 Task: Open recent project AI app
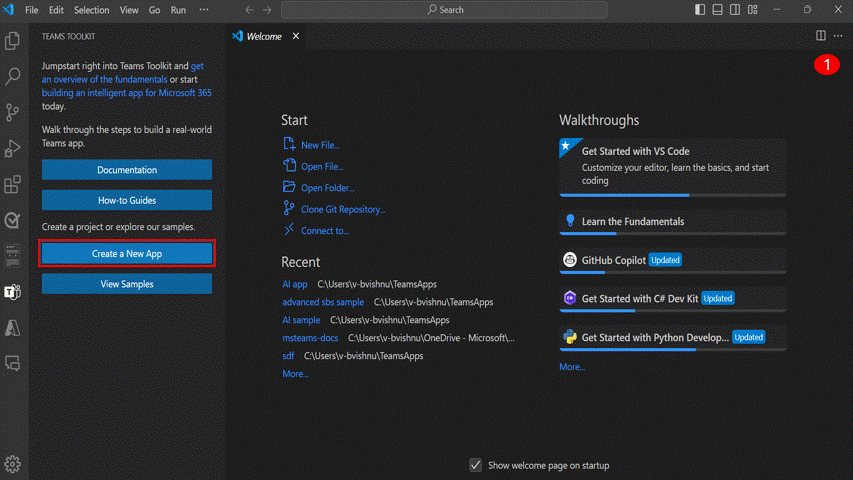(x=295, y=284)
